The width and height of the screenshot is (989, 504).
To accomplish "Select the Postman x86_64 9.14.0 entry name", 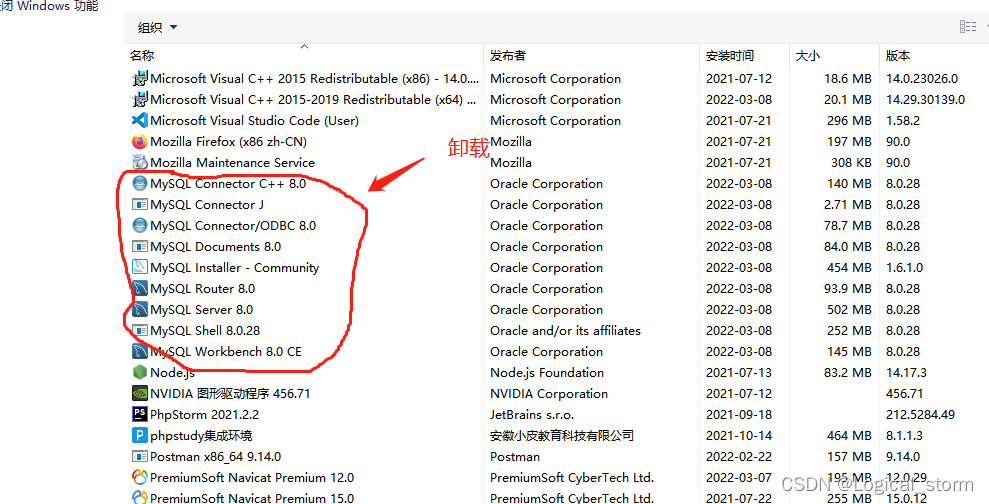I will (x=216, y=457).
